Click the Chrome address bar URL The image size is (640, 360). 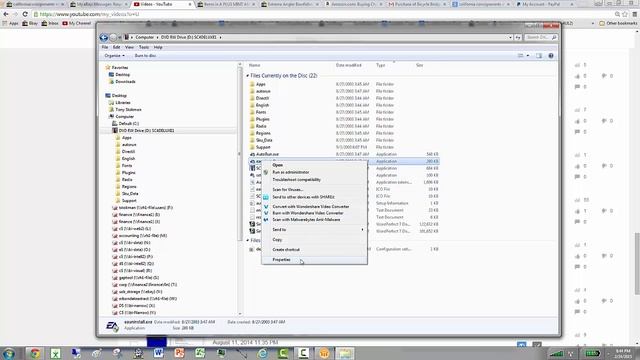89,14
